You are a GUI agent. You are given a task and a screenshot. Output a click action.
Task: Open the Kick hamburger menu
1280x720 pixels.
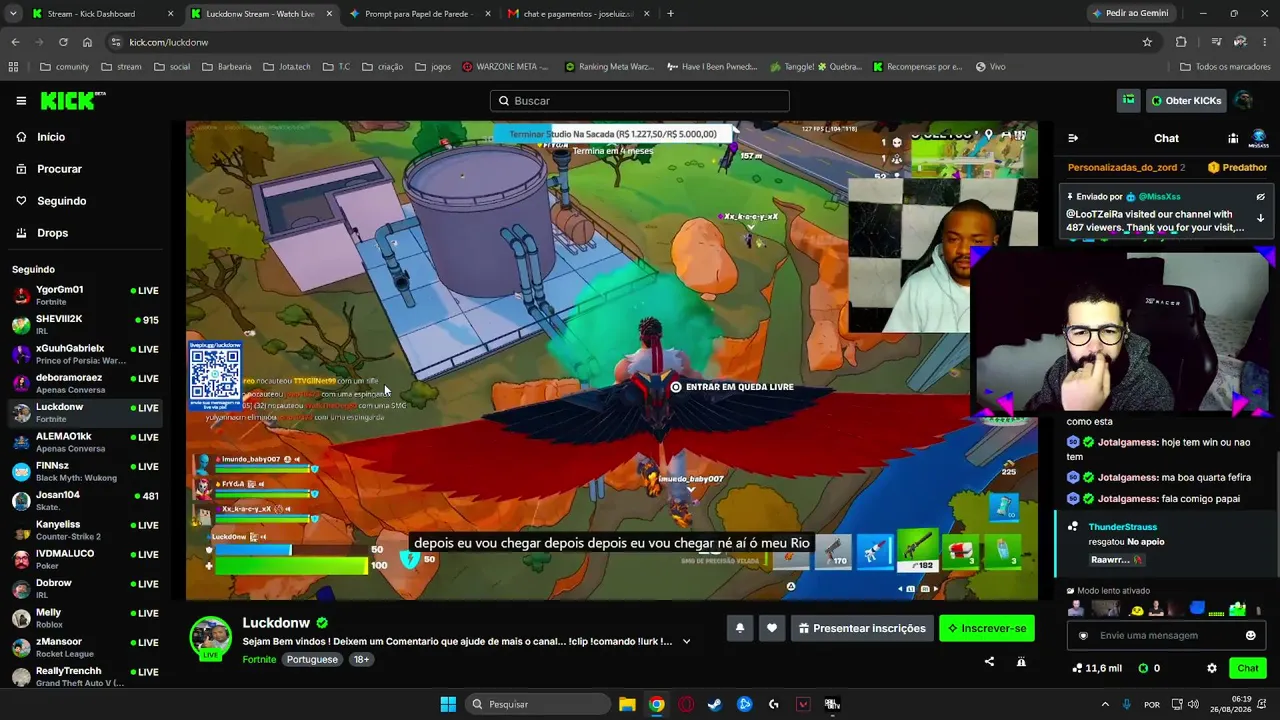click(x=21, y=101)
